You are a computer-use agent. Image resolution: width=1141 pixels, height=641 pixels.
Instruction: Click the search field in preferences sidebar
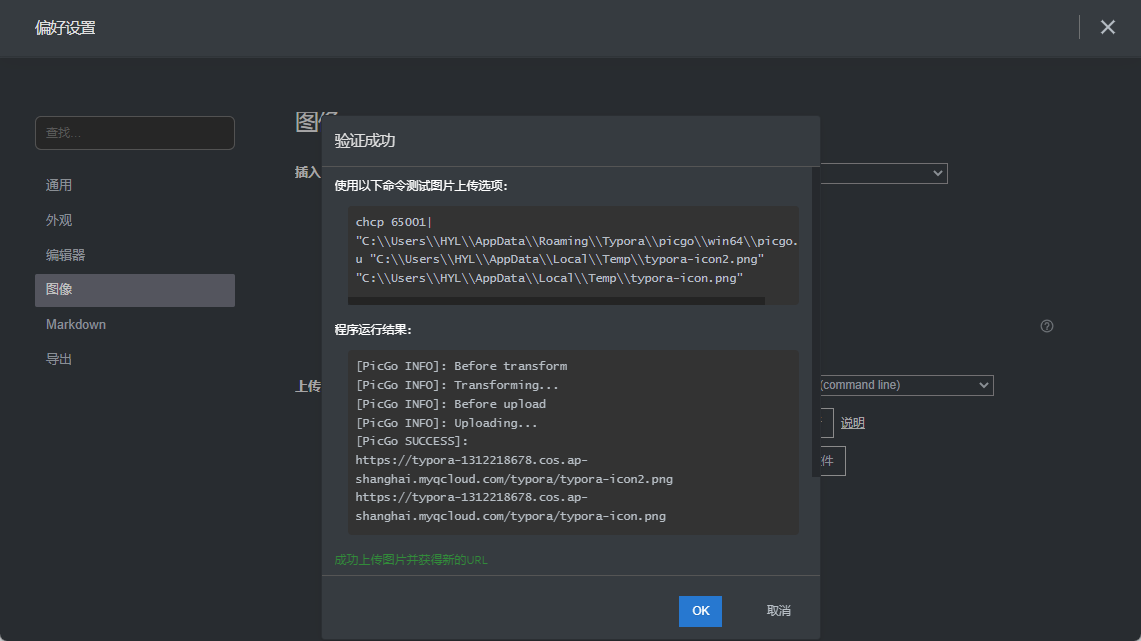(x=135, y=133)
